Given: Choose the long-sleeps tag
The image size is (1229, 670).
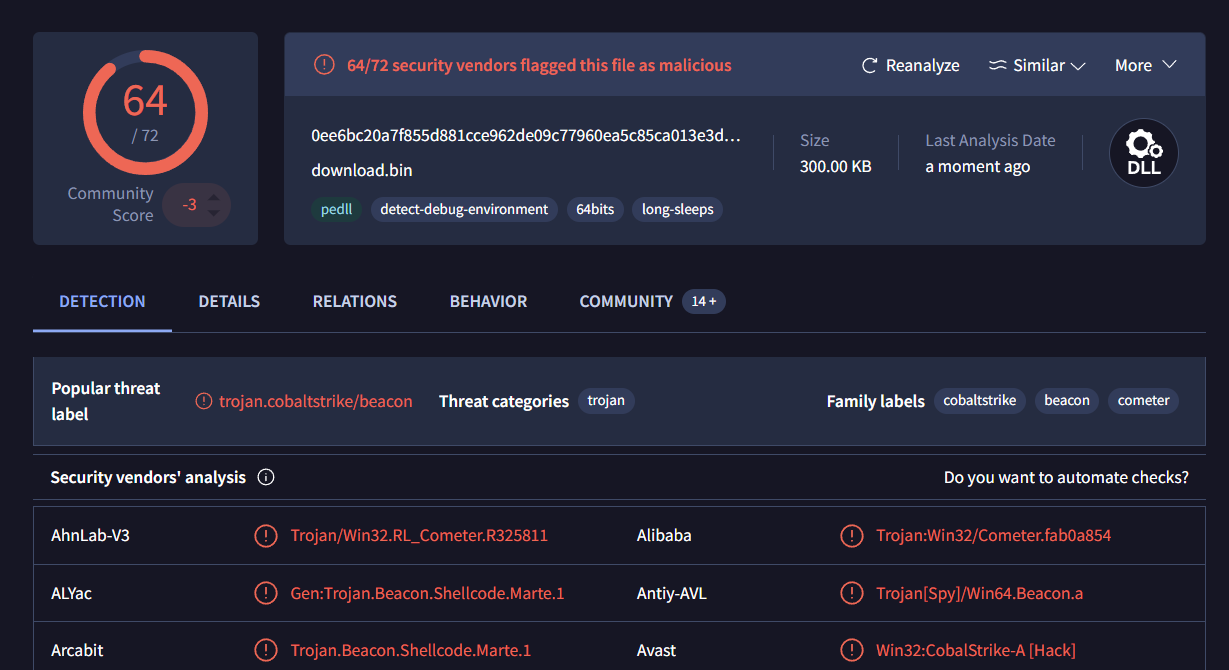Looking at the screenshot, I should pos(678,209).
